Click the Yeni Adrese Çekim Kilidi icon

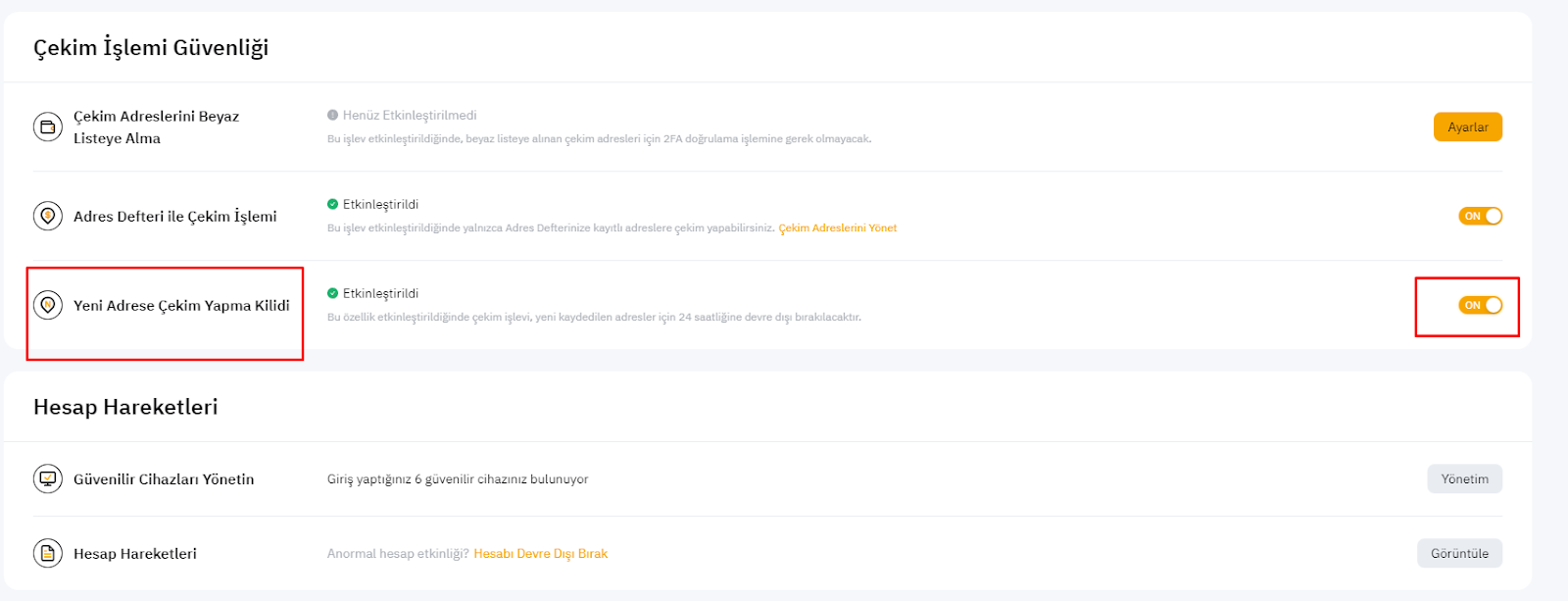(x=48, y=305)
